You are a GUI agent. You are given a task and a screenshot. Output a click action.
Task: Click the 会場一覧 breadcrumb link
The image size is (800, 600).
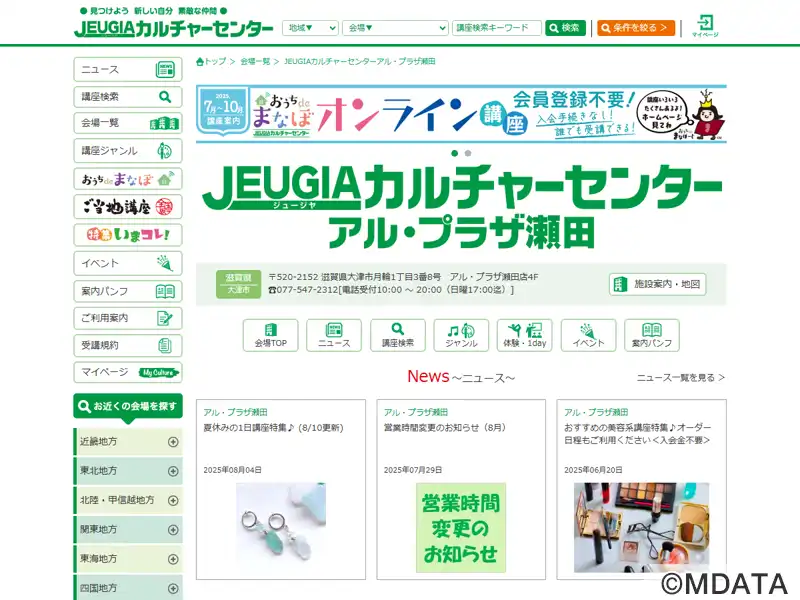point(255,62)
